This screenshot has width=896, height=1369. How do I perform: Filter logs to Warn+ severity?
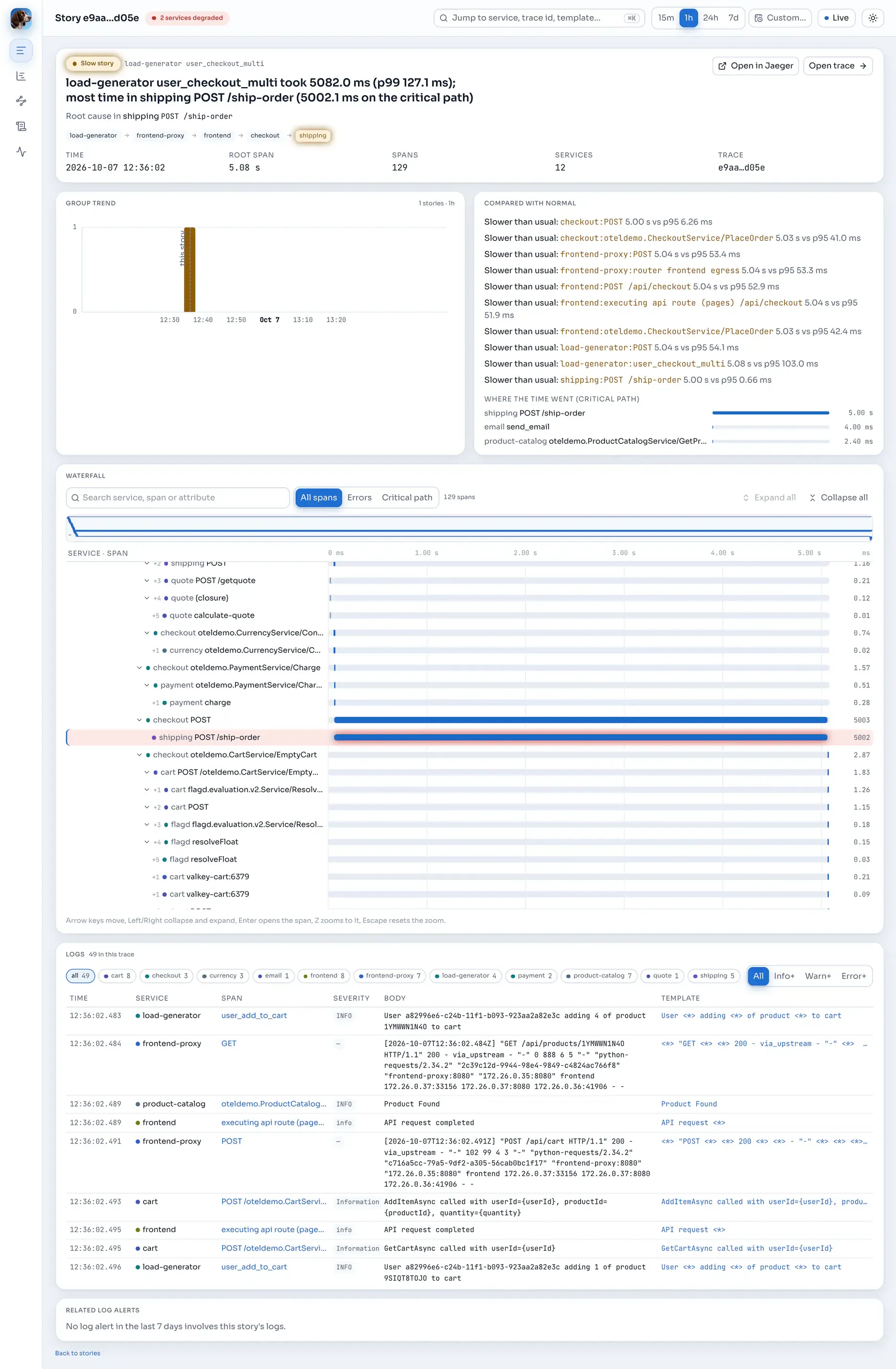click(818, 976)
